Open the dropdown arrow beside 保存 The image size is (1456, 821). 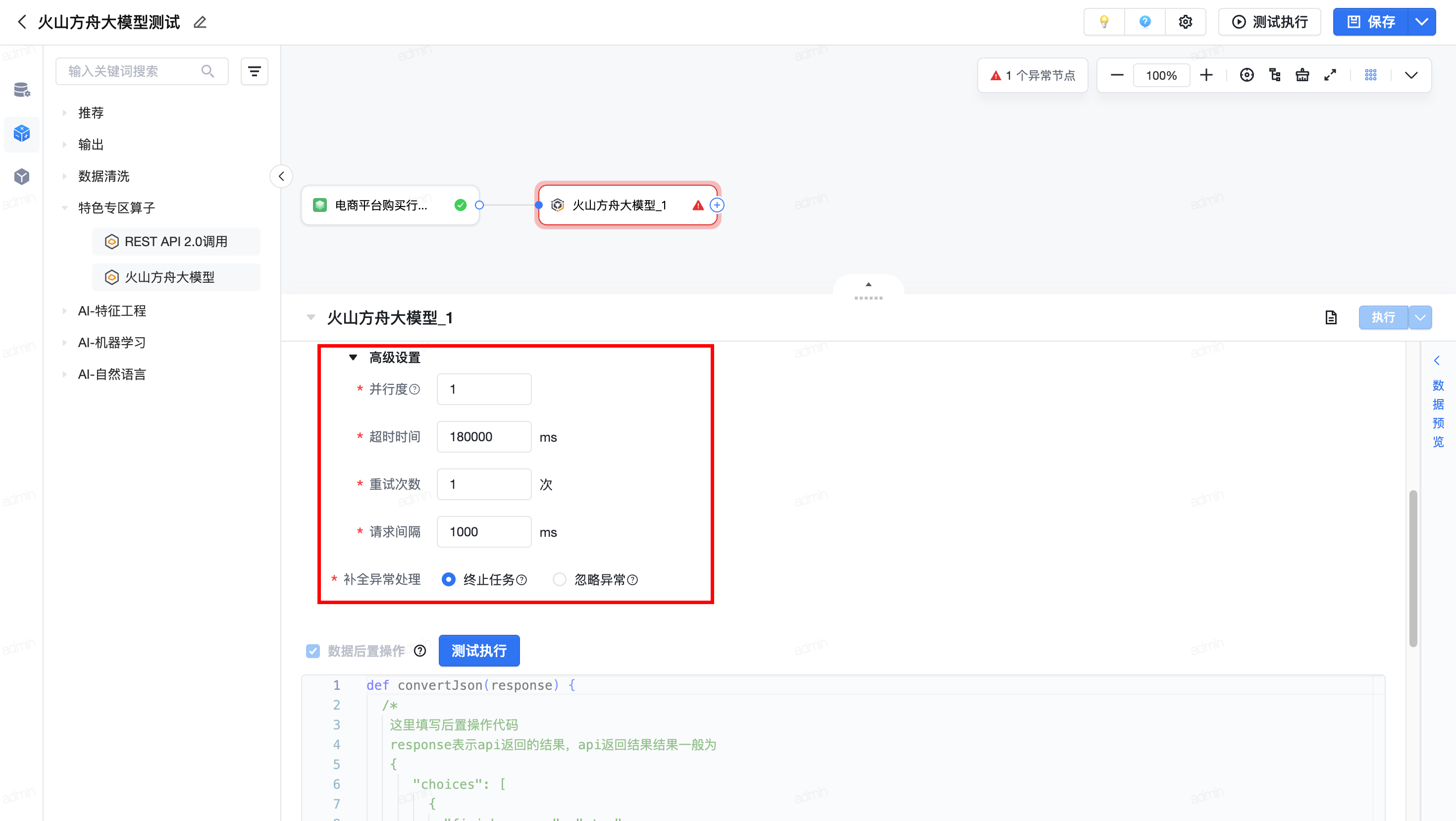coord(1421,22)
